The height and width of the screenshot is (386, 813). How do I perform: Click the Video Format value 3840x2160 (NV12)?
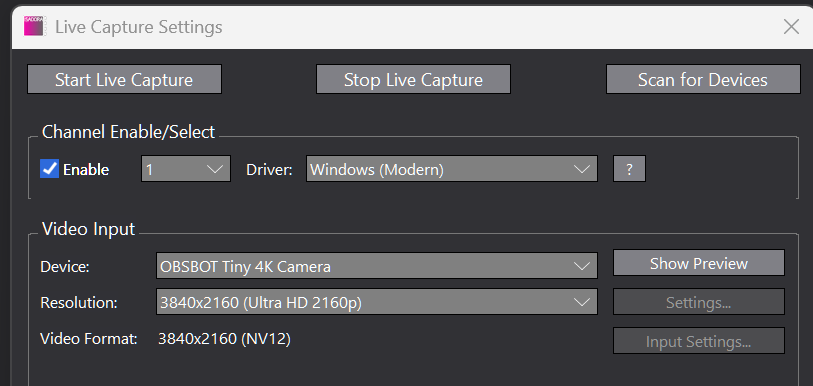pyautogui.click(x=225, y=339)
